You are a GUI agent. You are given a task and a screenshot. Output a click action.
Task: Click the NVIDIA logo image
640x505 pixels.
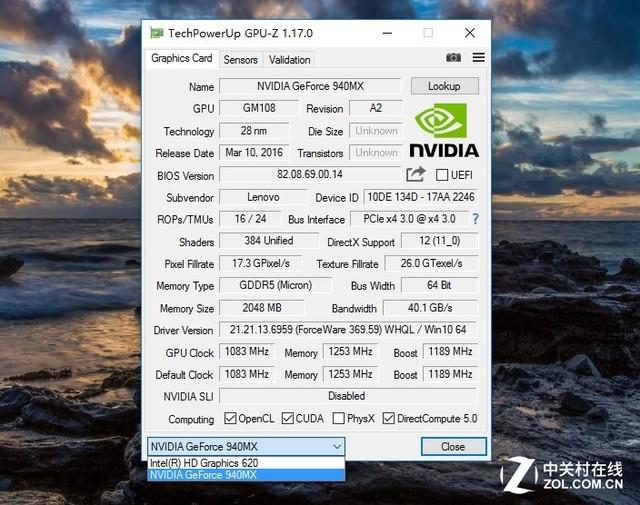point(444,130)
